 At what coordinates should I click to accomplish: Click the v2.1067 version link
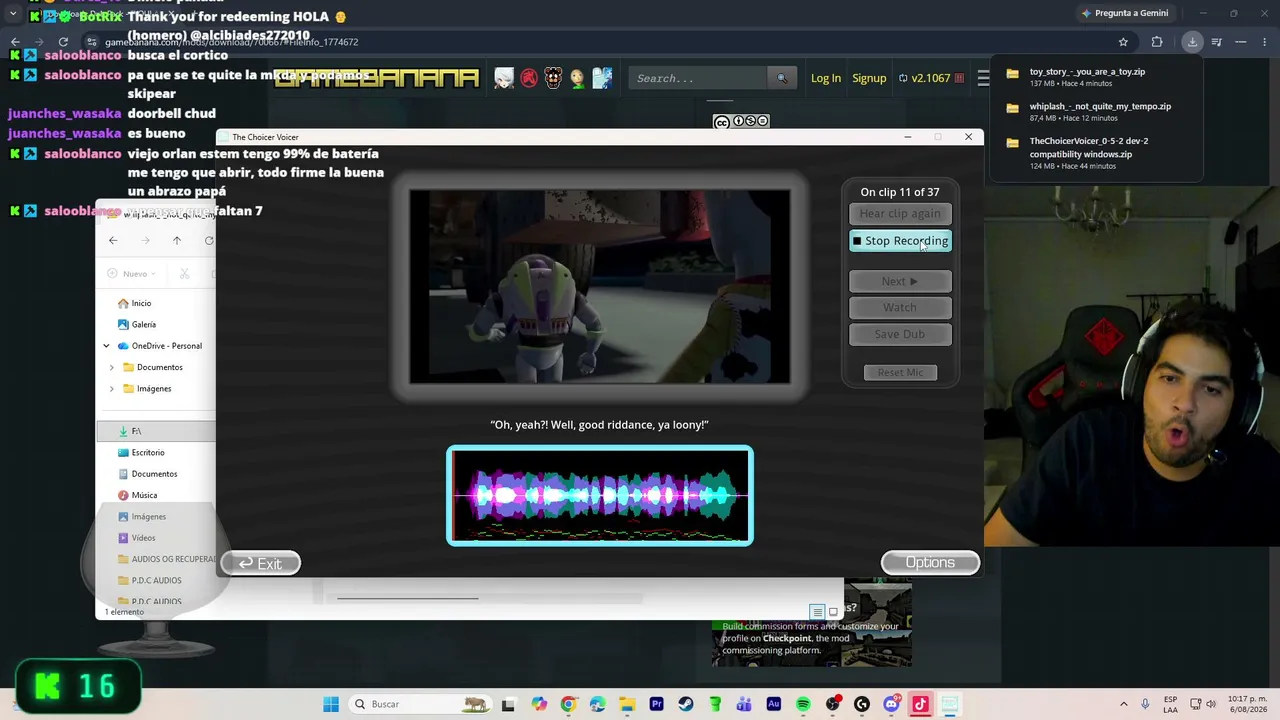[x=931, y=78]
